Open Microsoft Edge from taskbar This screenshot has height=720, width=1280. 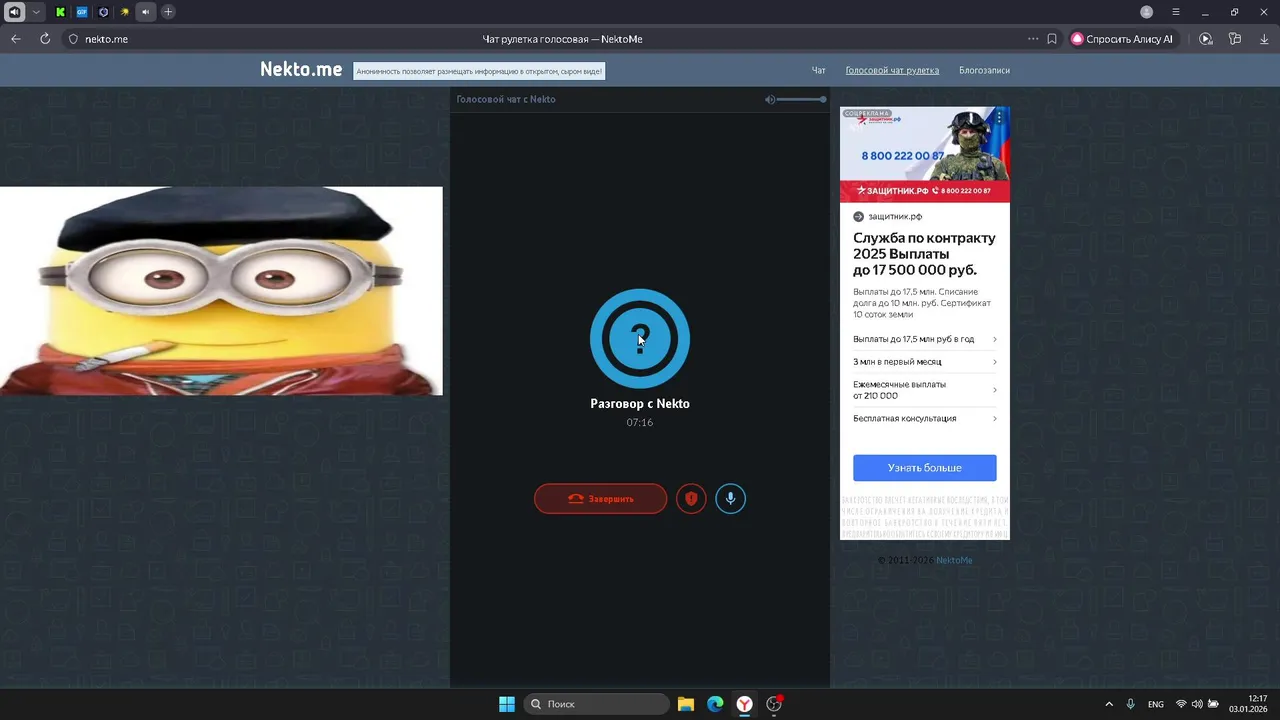pos(715,704)
